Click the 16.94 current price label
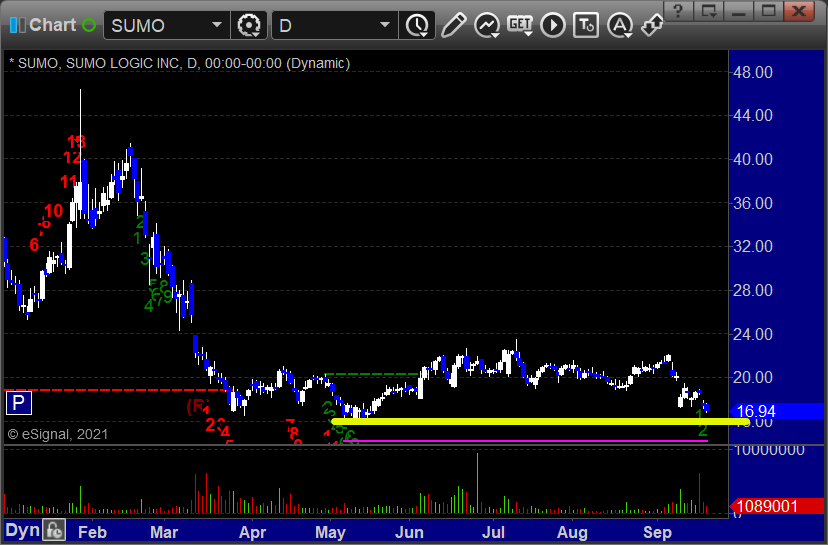The image size is (828, 545). tap(776, 411)
